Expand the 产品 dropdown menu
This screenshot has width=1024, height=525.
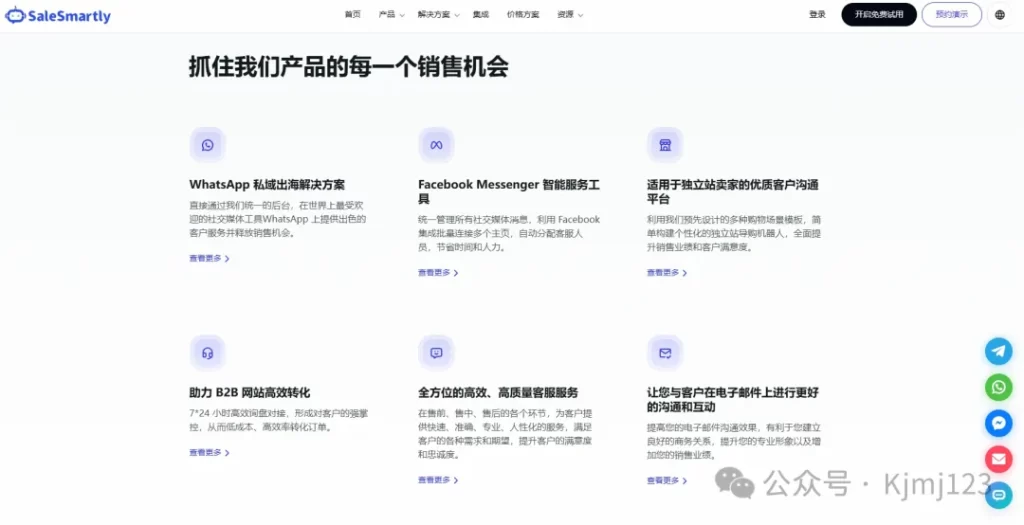391,14
